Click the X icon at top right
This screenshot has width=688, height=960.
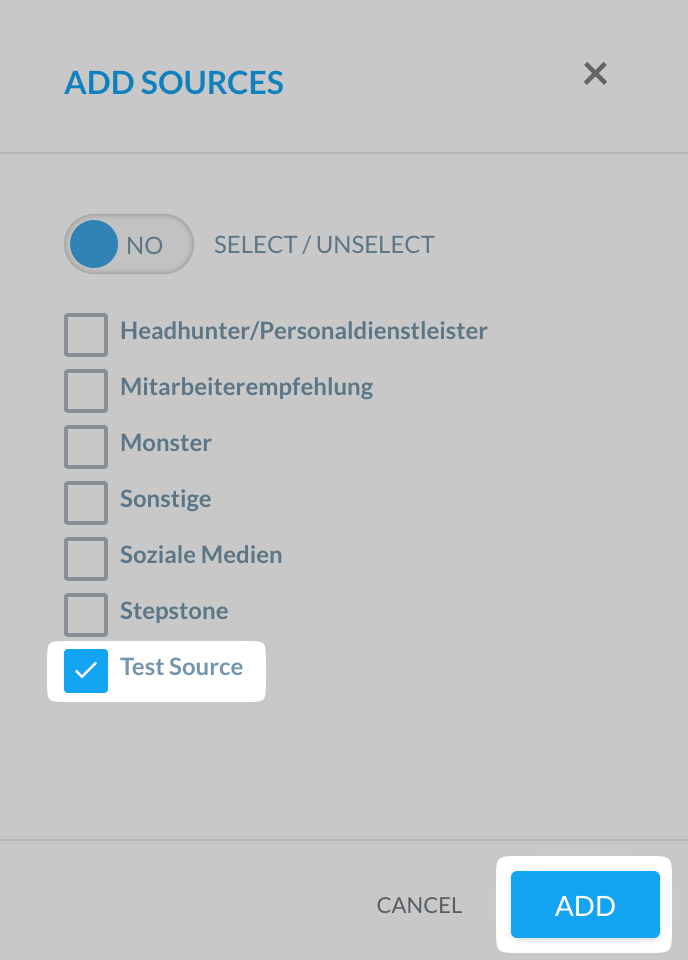595,74
